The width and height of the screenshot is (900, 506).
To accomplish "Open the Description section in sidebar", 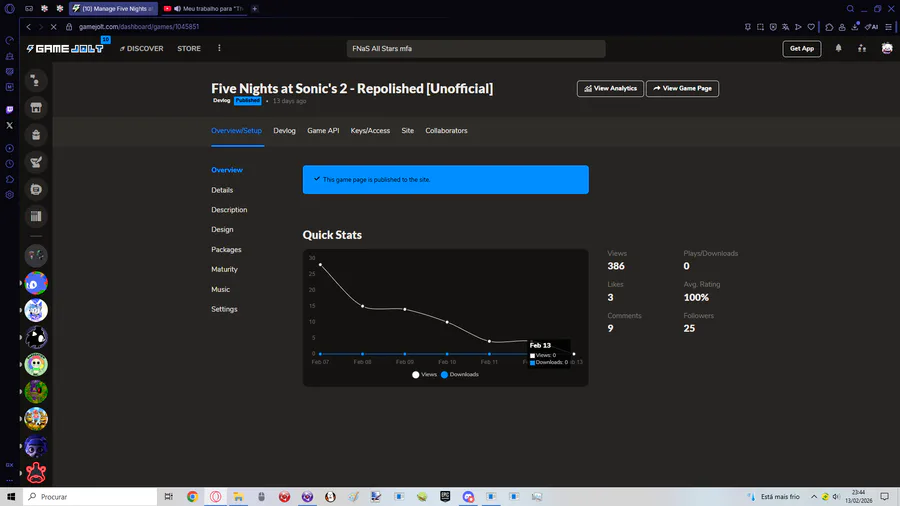I will [x=229, y=210].
